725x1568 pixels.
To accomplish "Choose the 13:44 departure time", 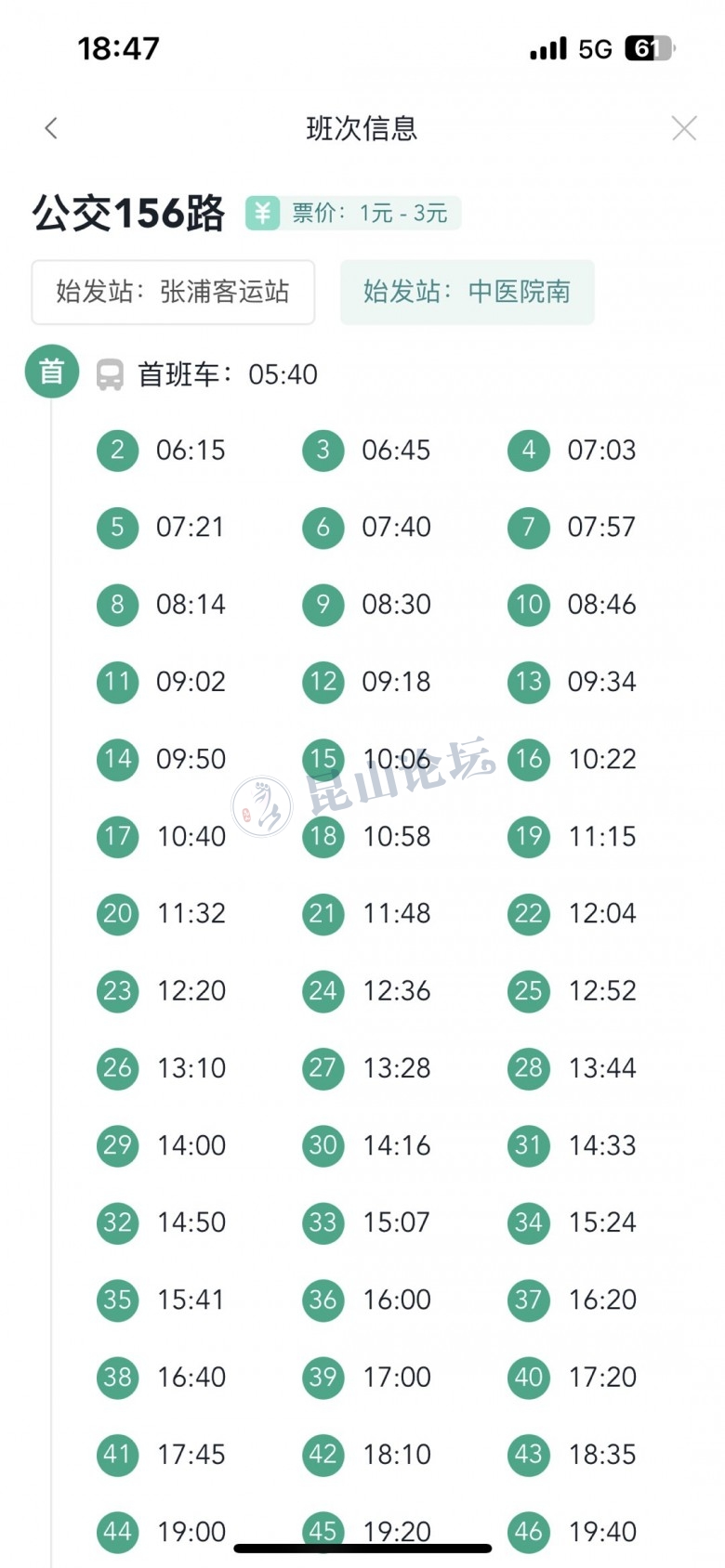I will 602,1067.
